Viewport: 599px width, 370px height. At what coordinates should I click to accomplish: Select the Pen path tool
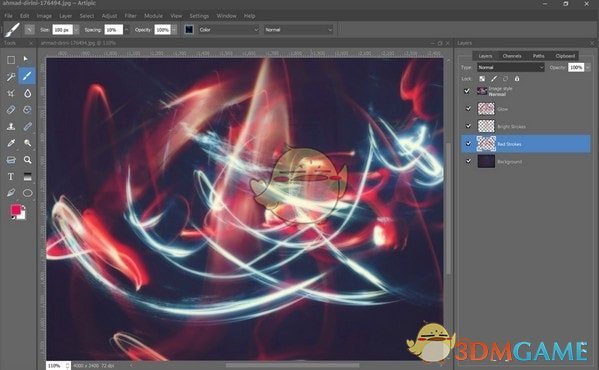(11, 192)
